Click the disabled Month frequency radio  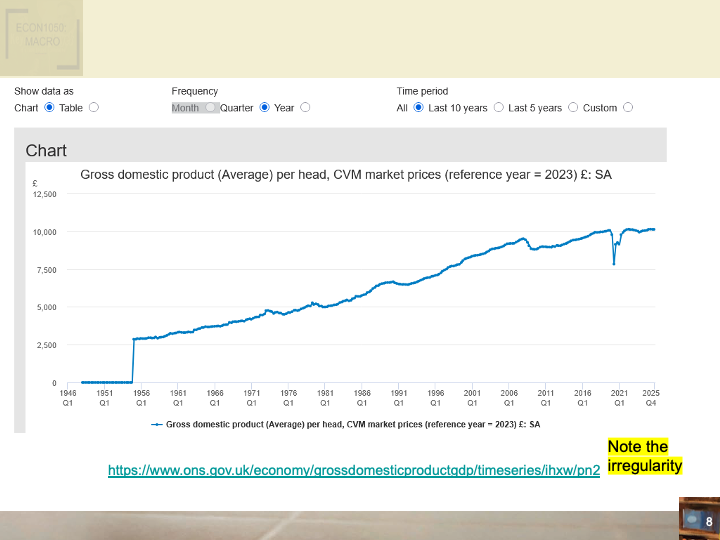[x=210, y=108]
